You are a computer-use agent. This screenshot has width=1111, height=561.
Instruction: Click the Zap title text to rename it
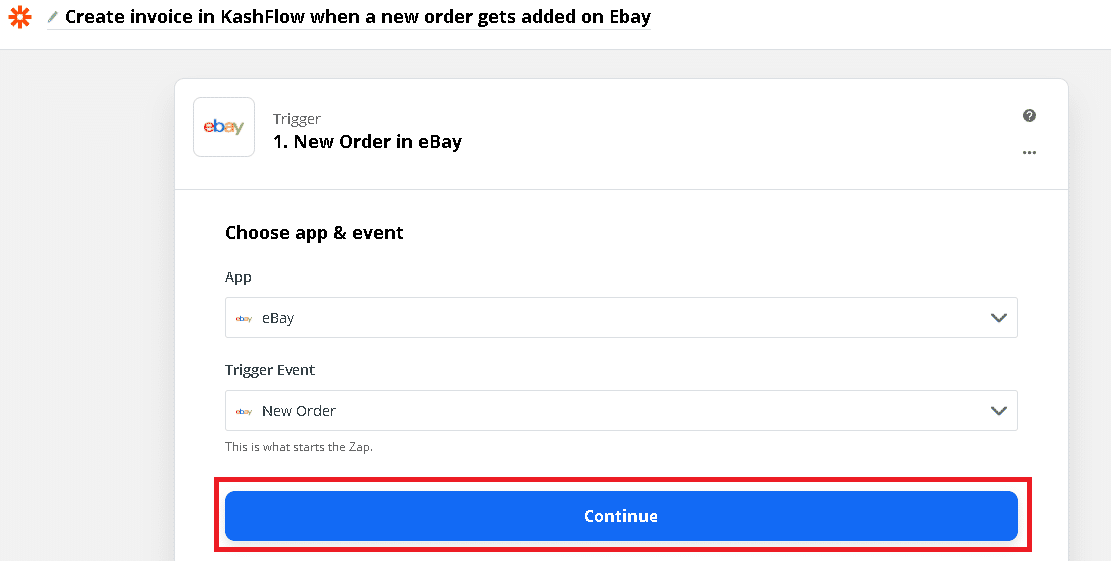[357, 17]
